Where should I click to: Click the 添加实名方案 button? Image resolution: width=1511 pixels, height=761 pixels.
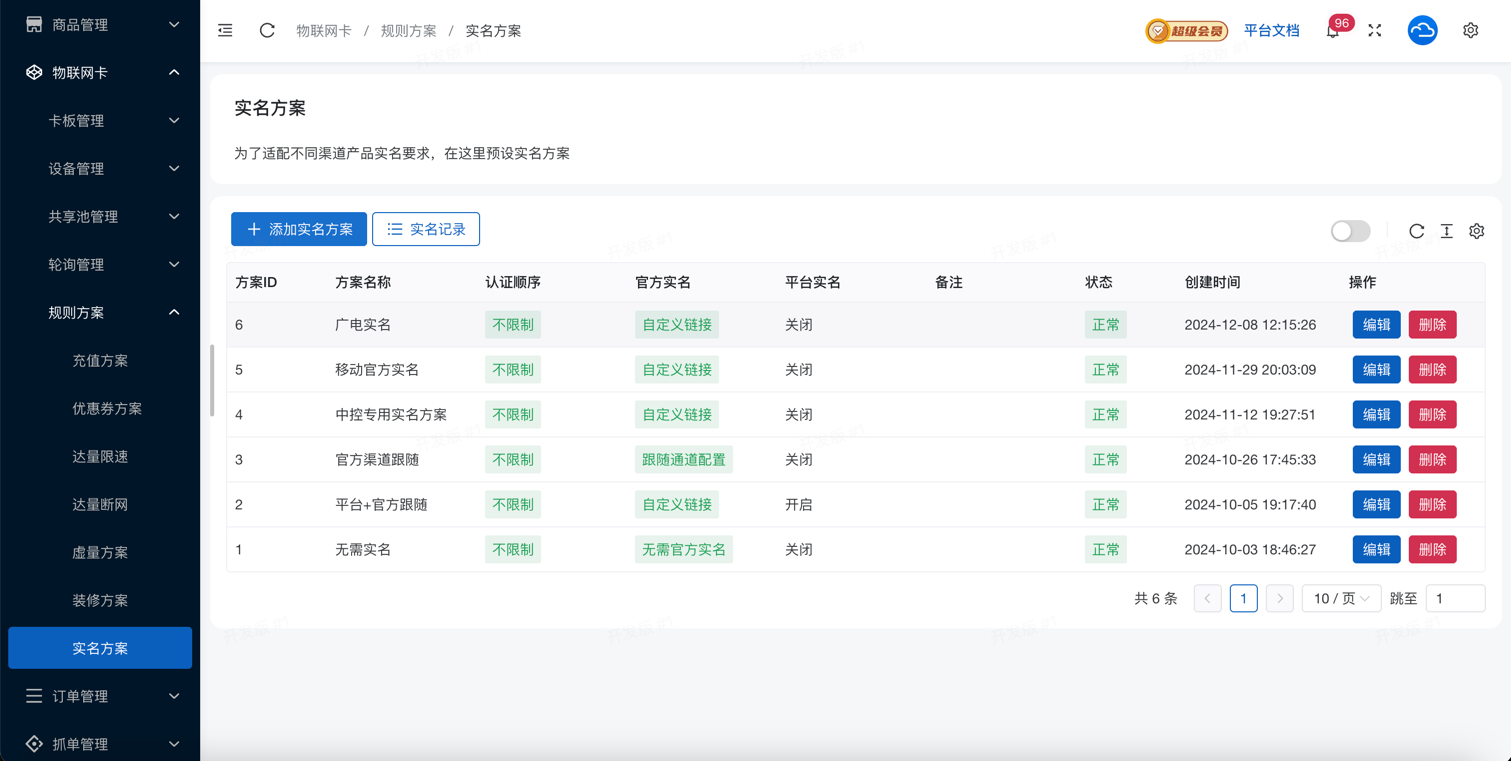tap(299, 229)
